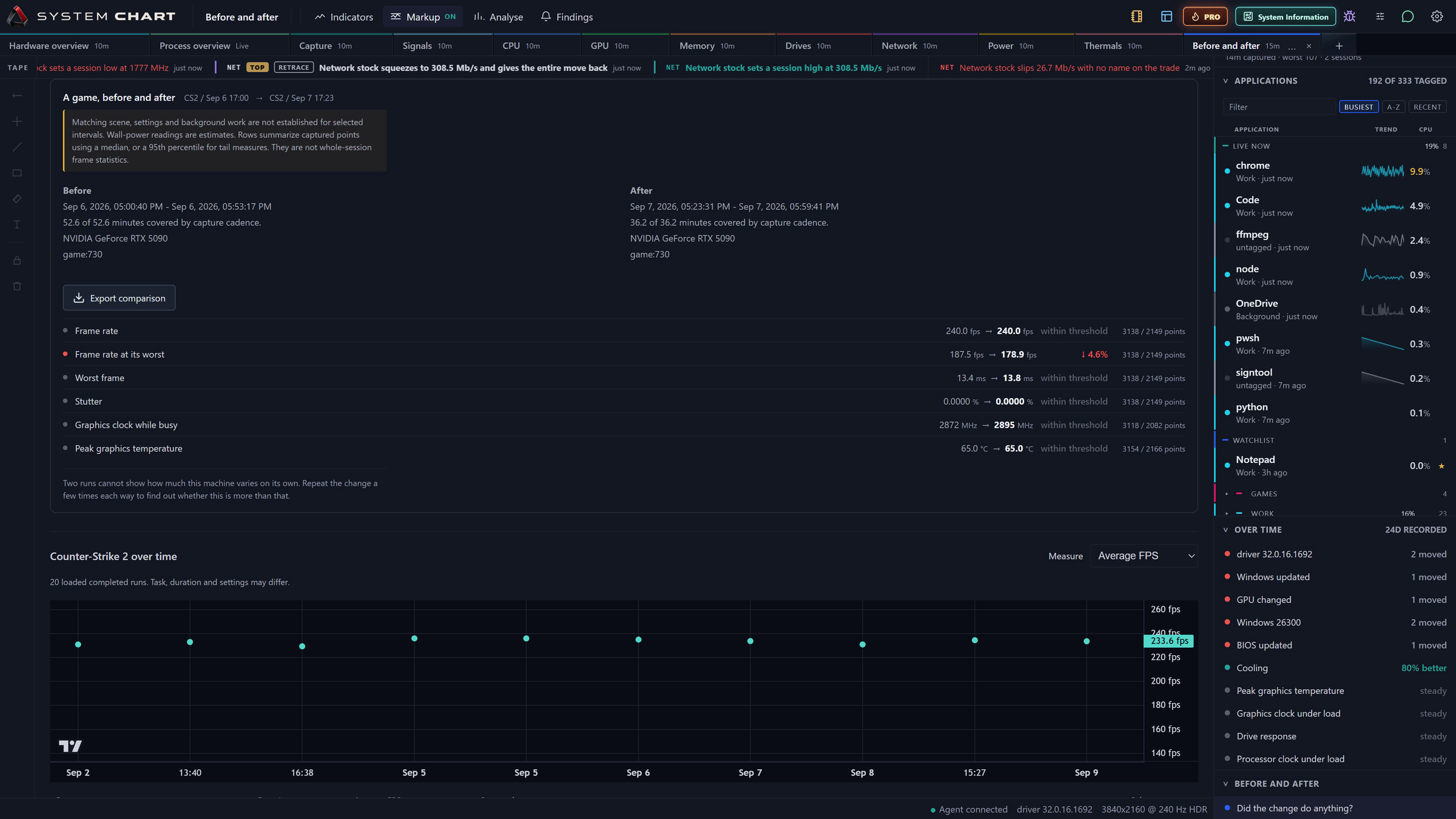
Task: Add a new tab with the plus button
Action: coord(1339,45)
